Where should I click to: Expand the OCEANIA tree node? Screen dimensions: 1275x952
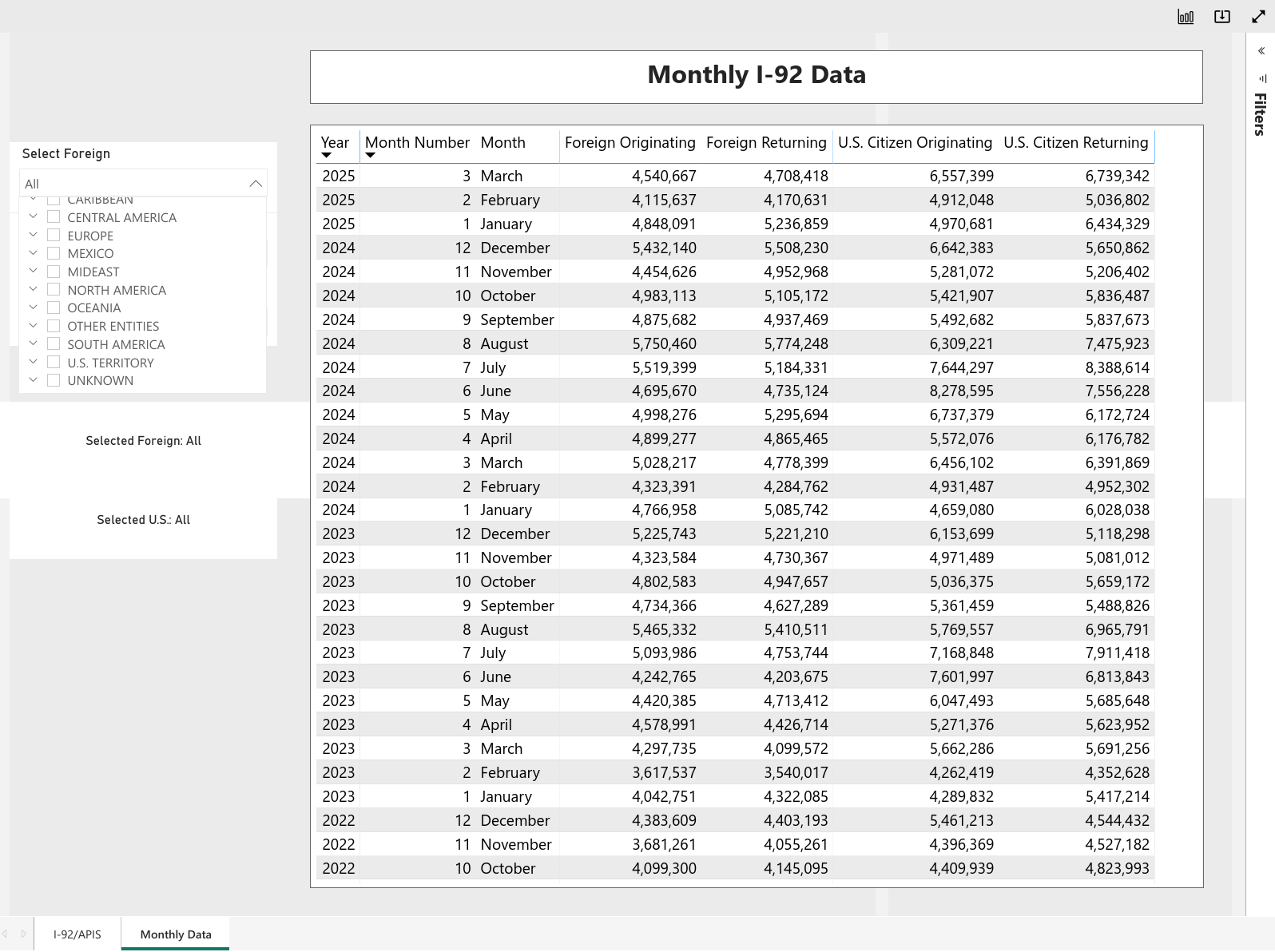click(33, 307)
